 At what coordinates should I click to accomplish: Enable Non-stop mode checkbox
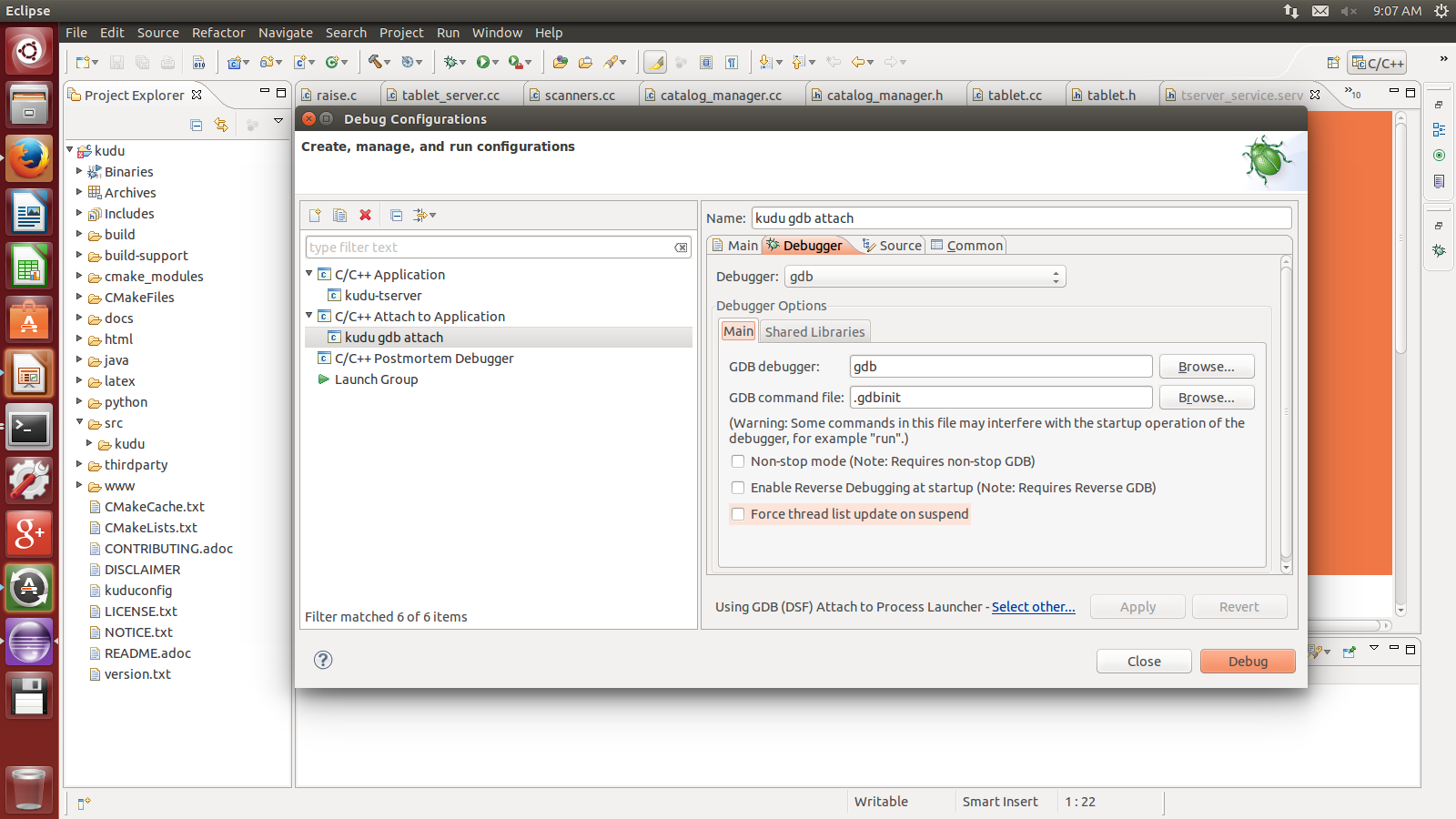[738, 461]
